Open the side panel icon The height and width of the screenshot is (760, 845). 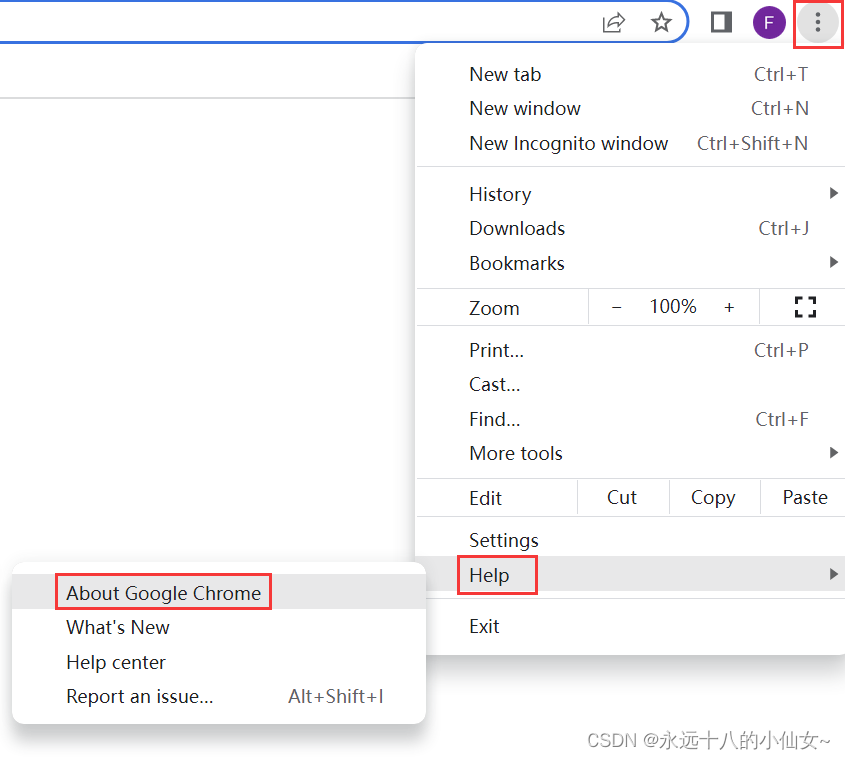point(721,23)
